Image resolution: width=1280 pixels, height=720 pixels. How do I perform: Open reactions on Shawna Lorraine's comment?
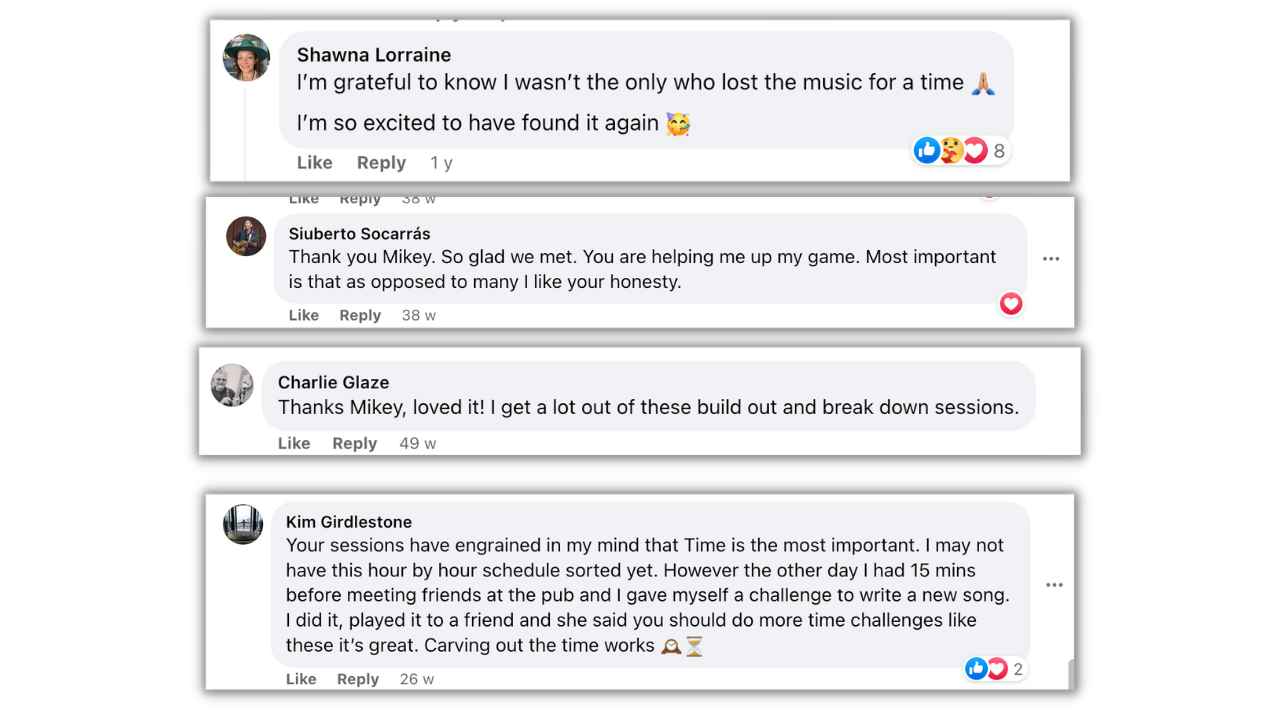point(960,151)
